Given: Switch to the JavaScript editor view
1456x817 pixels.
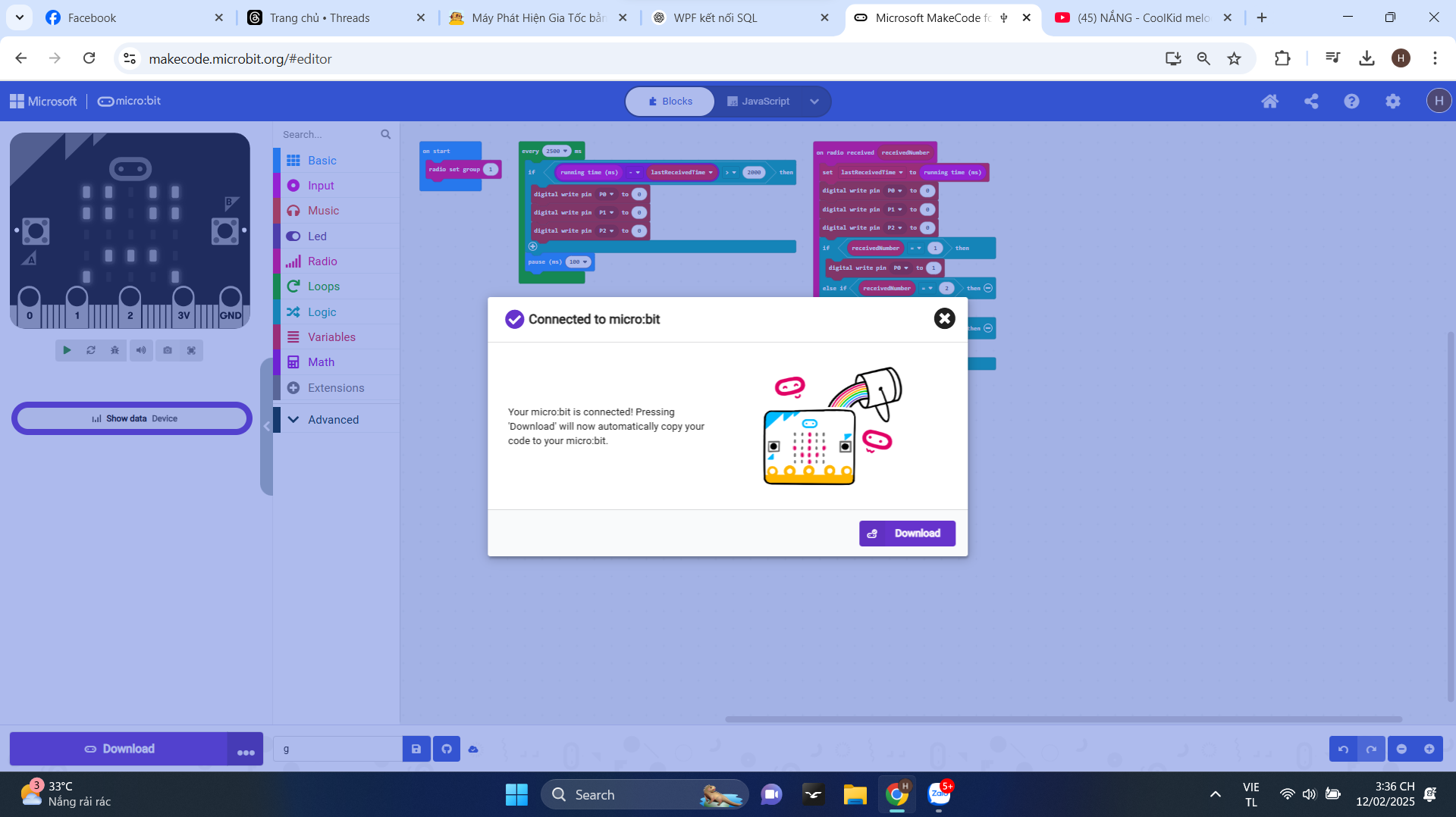Looking at the screenshot, I should click(x=758, y=102).
